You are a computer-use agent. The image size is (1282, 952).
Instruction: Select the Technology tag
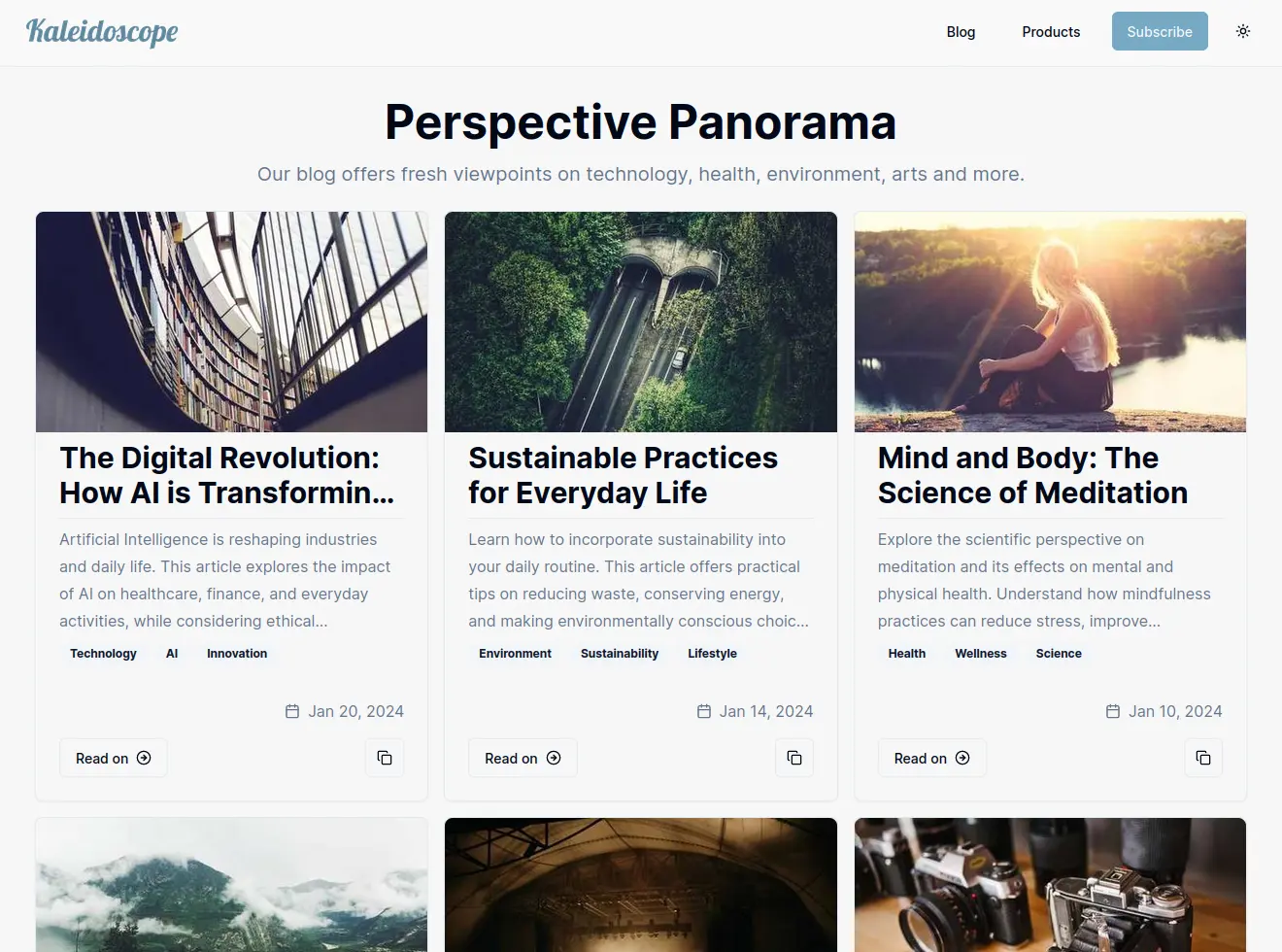103,654
